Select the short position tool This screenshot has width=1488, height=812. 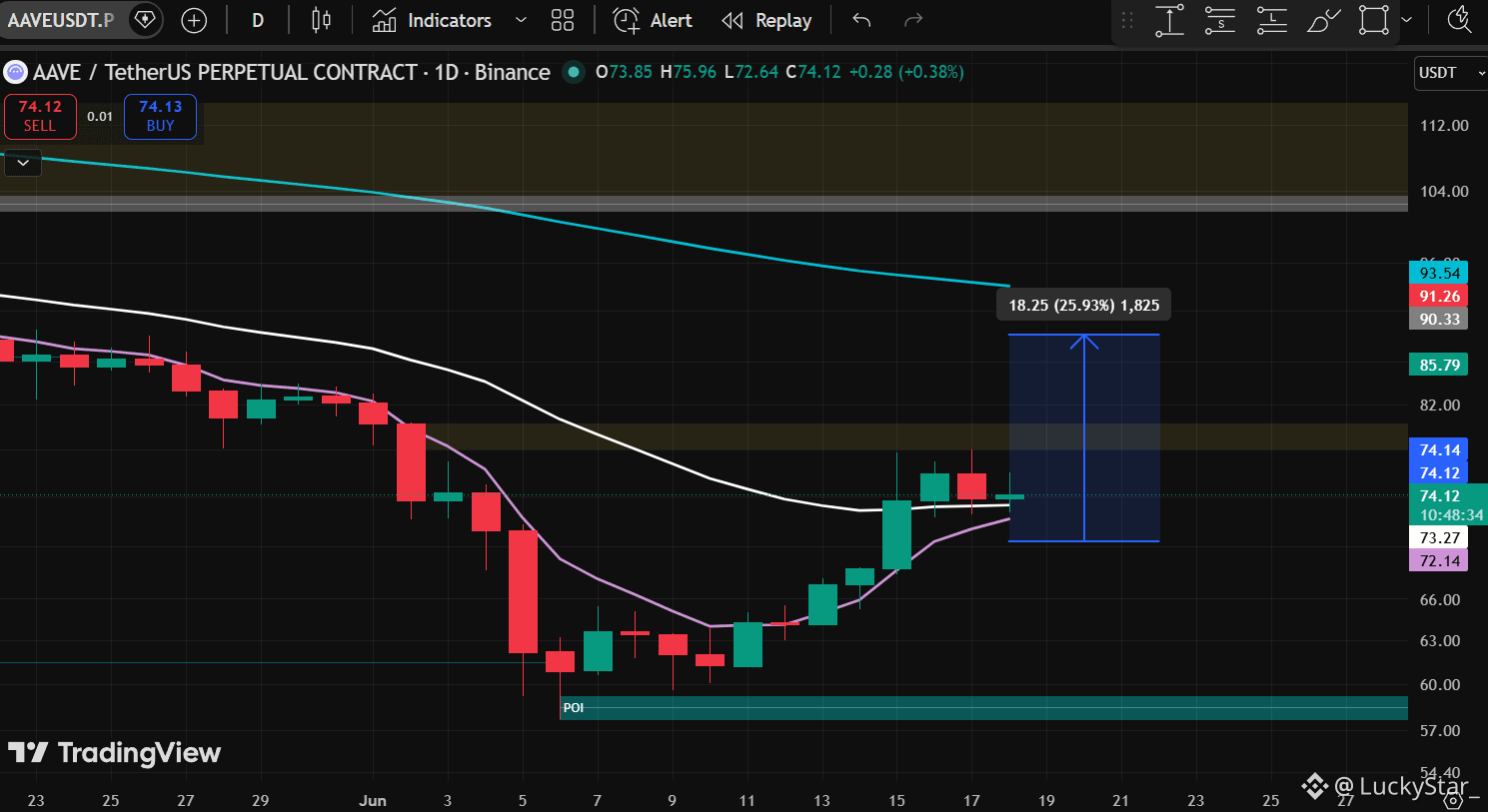click(1220, 20)
